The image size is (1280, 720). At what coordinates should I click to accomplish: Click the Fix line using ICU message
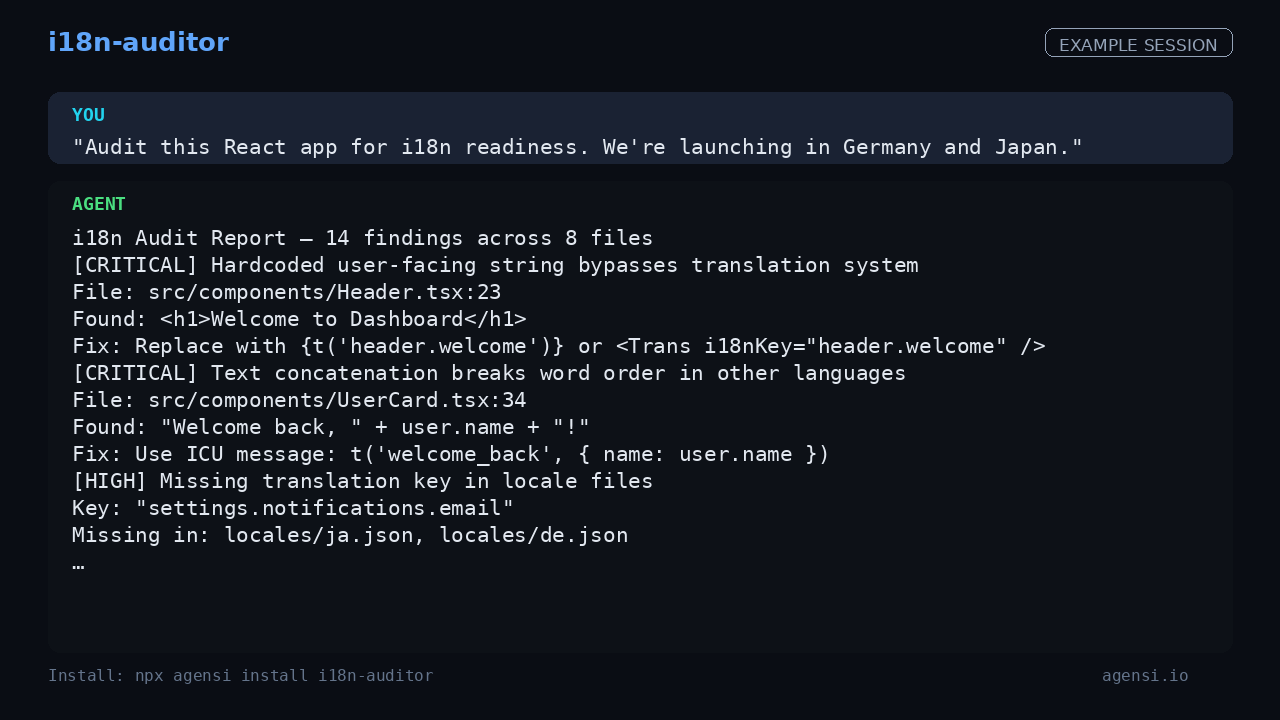[451, 454]
